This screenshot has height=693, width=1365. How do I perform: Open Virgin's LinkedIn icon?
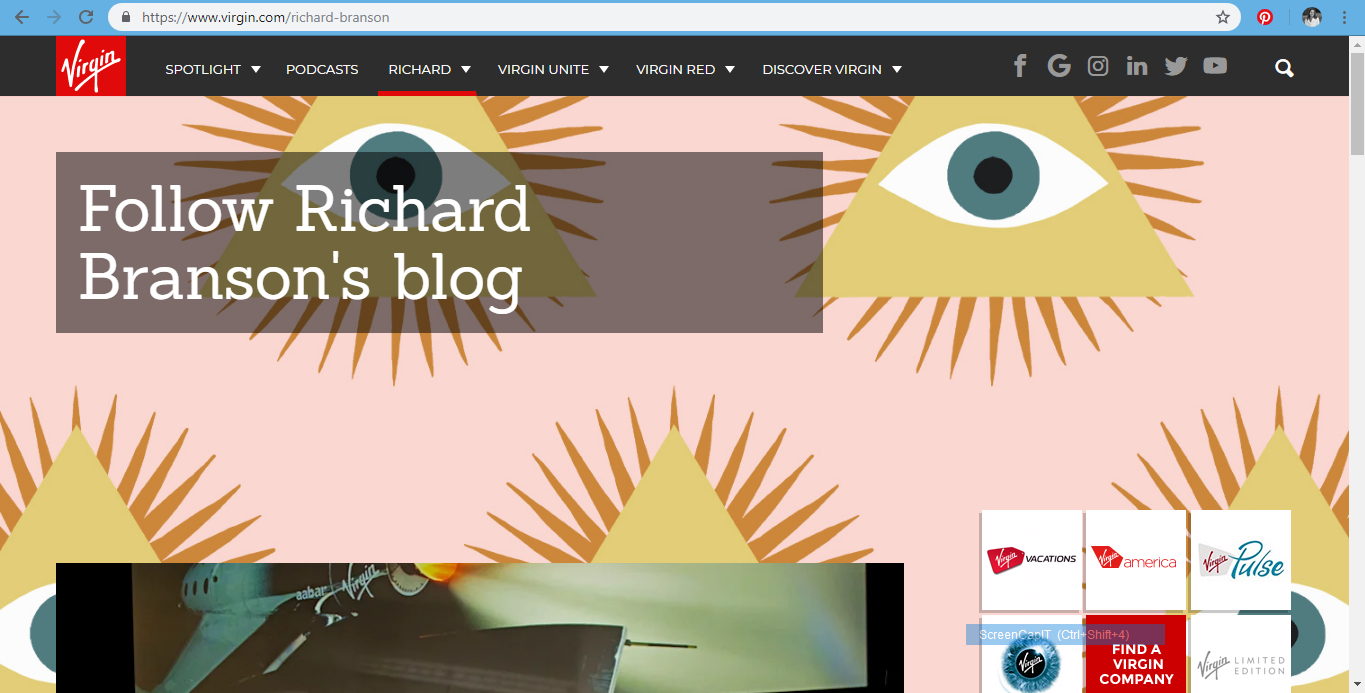[x=1137, y=67]
